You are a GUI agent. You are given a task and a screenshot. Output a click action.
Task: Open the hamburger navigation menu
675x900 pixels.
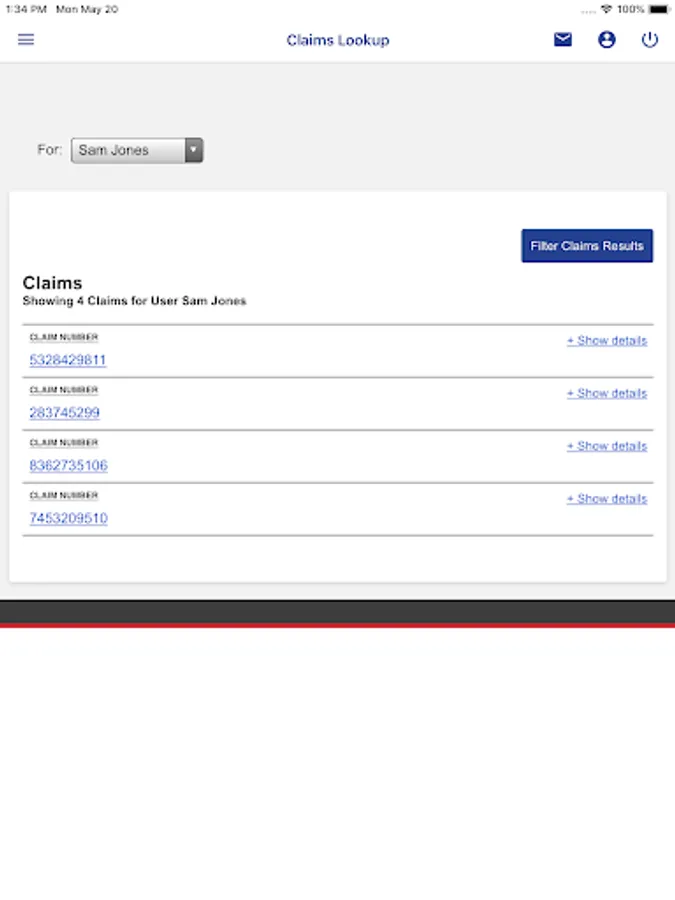tap(26, 40)
